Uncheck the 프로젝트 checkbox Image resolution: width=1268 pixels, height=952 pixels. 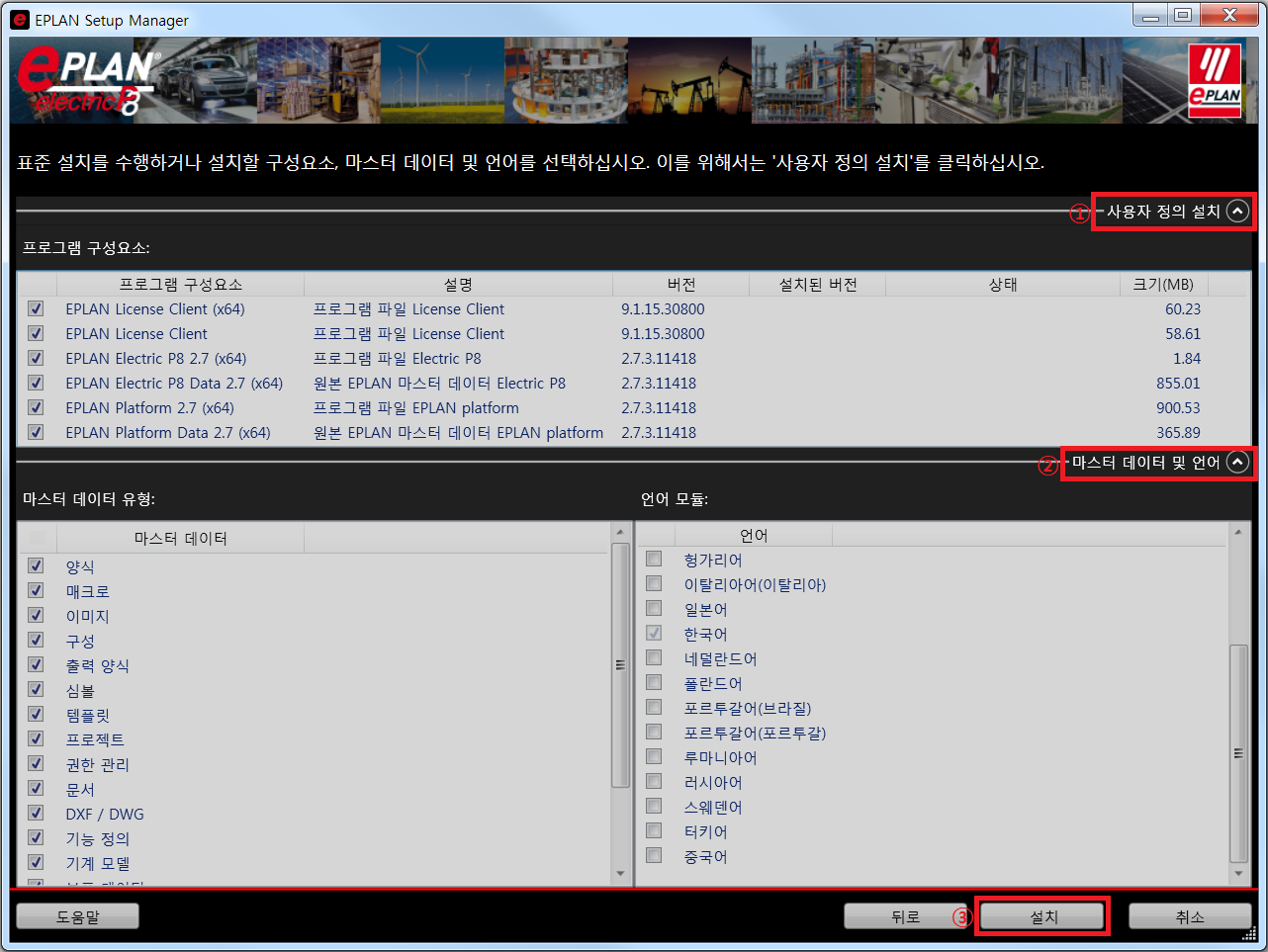point(36,738)
